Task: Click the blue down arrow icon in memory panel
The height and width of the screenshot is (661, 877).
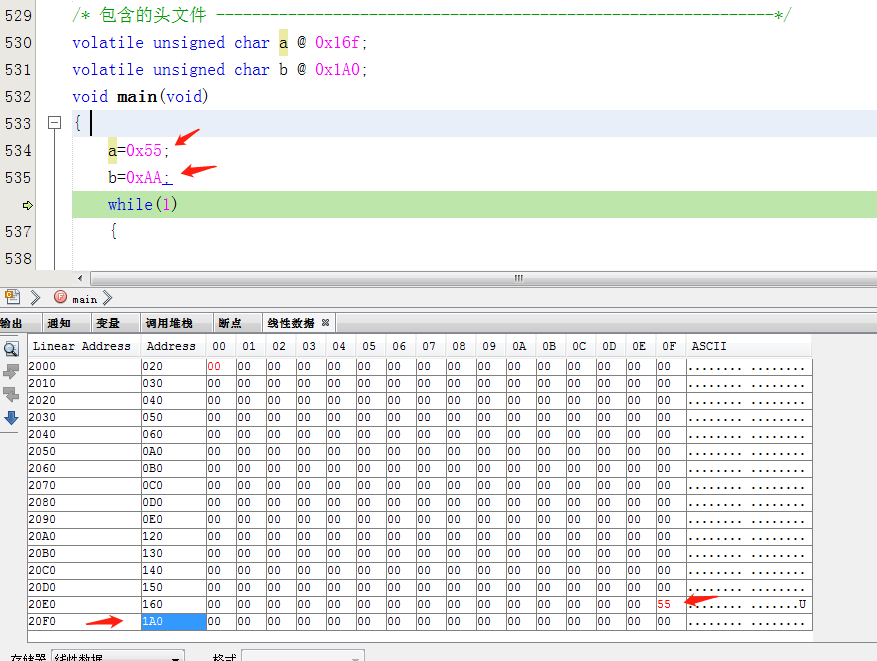Action: (11, 418)
